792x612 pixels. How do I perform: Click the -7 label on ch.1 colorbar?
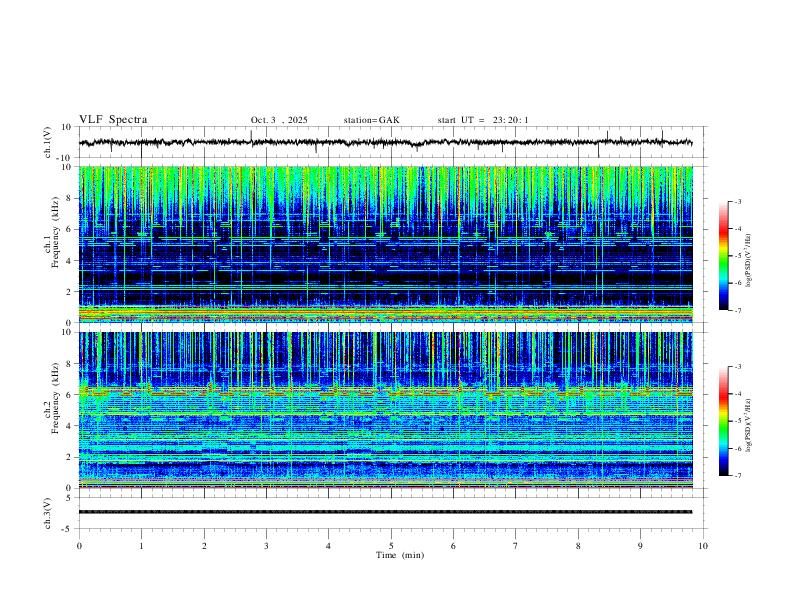point(738,310)
